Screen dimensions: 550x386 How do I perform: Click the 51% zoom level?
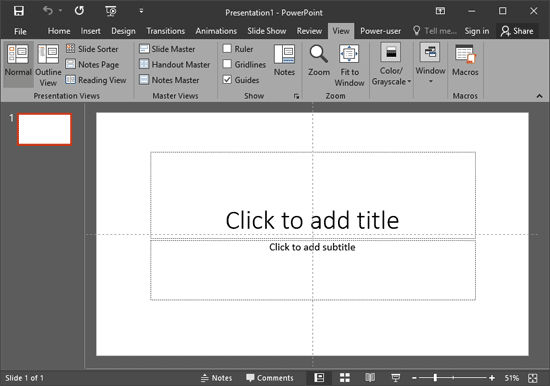pos(511,378)
